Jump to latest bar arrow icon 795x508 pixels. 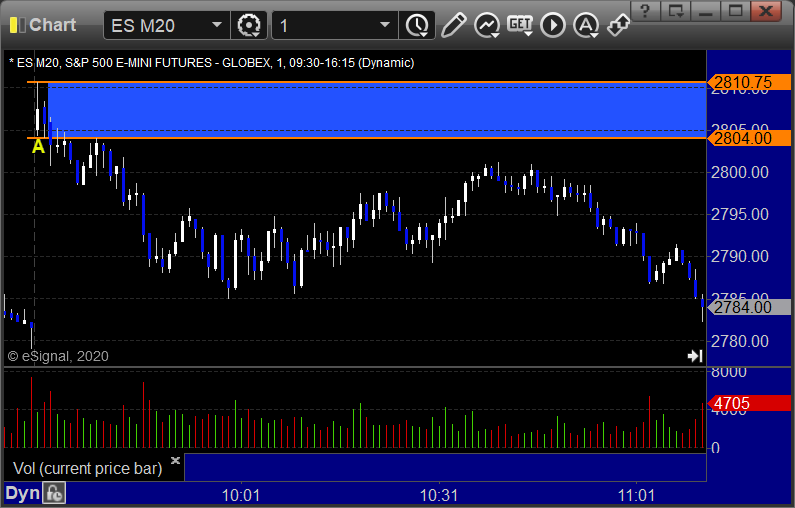(x=695, y=356)
